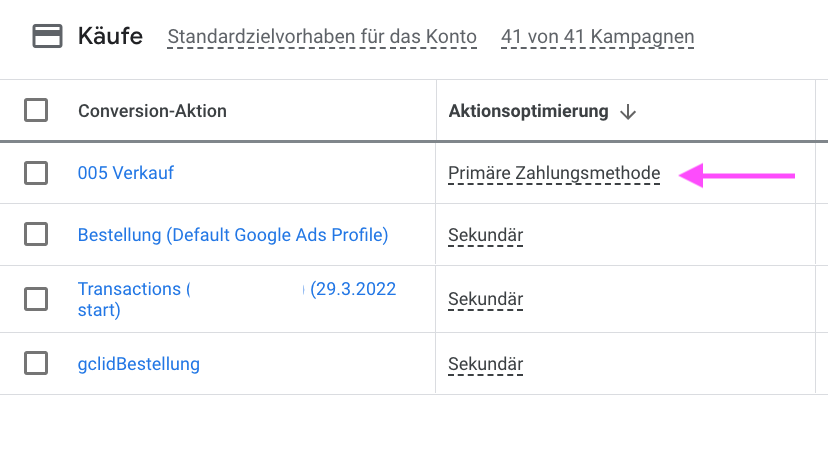Open the gclidBestellung conversion action
828x450 pixels.
pos(139,364)
